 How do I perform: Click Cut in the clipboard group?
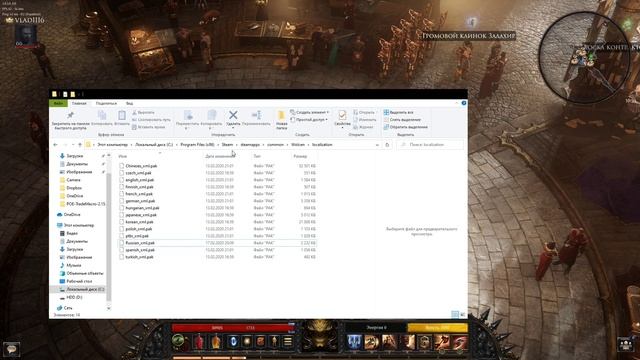pyautogui.click(x=143, y=112)
